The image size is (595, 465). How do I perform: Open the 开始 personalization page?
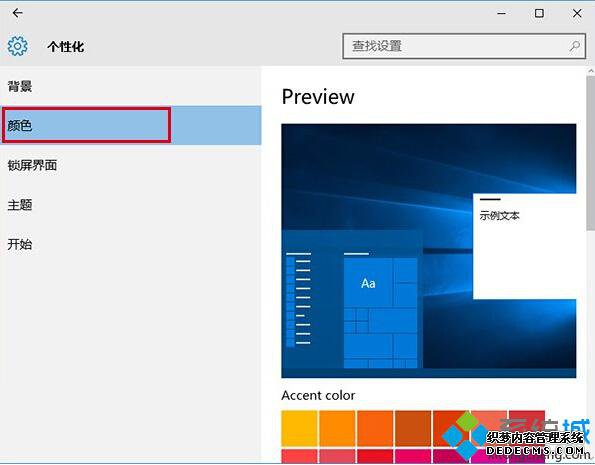coord(20,244)
